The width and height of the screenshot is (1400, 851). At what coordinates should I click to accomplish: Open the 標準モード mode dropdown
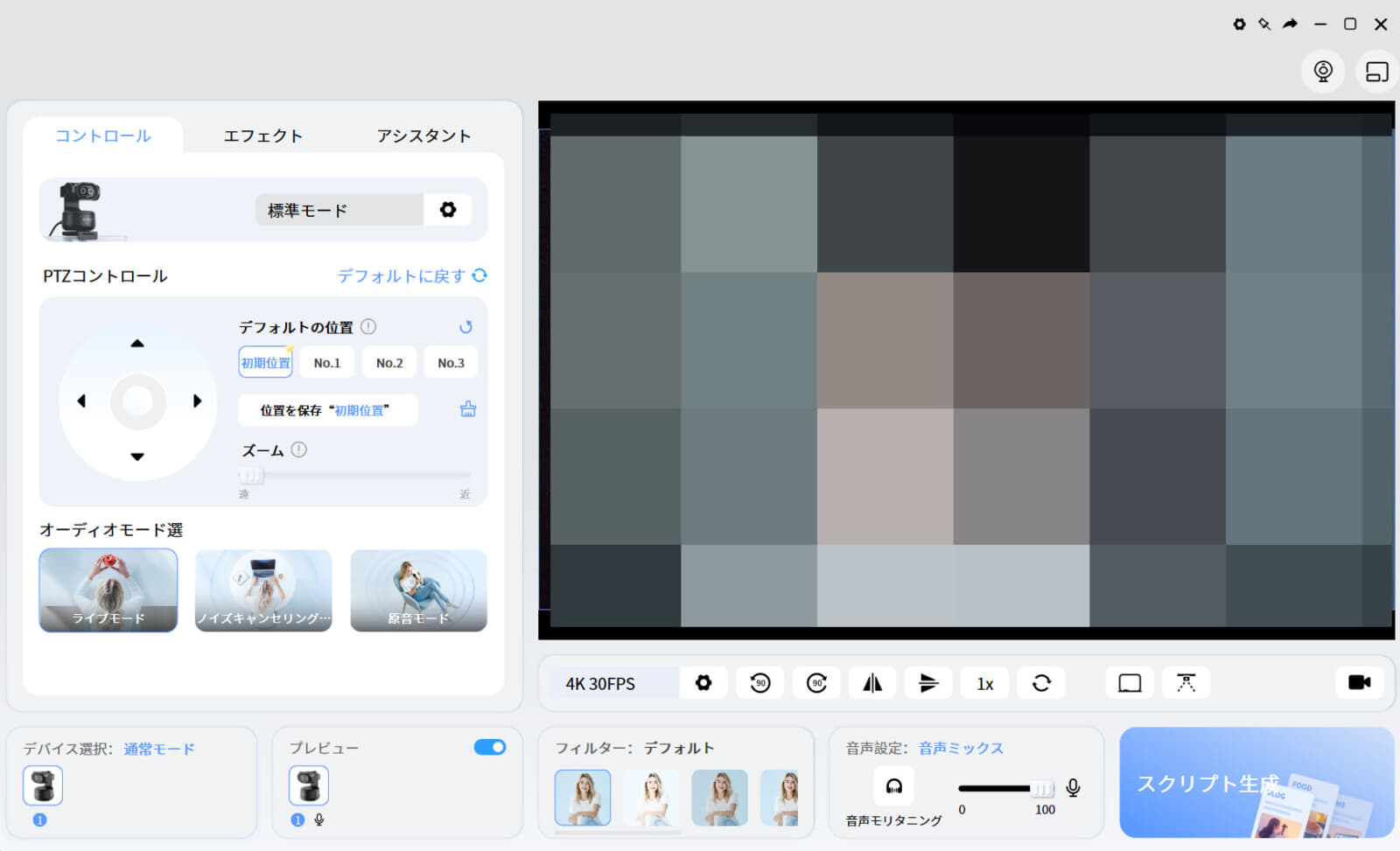pos(339,210)
